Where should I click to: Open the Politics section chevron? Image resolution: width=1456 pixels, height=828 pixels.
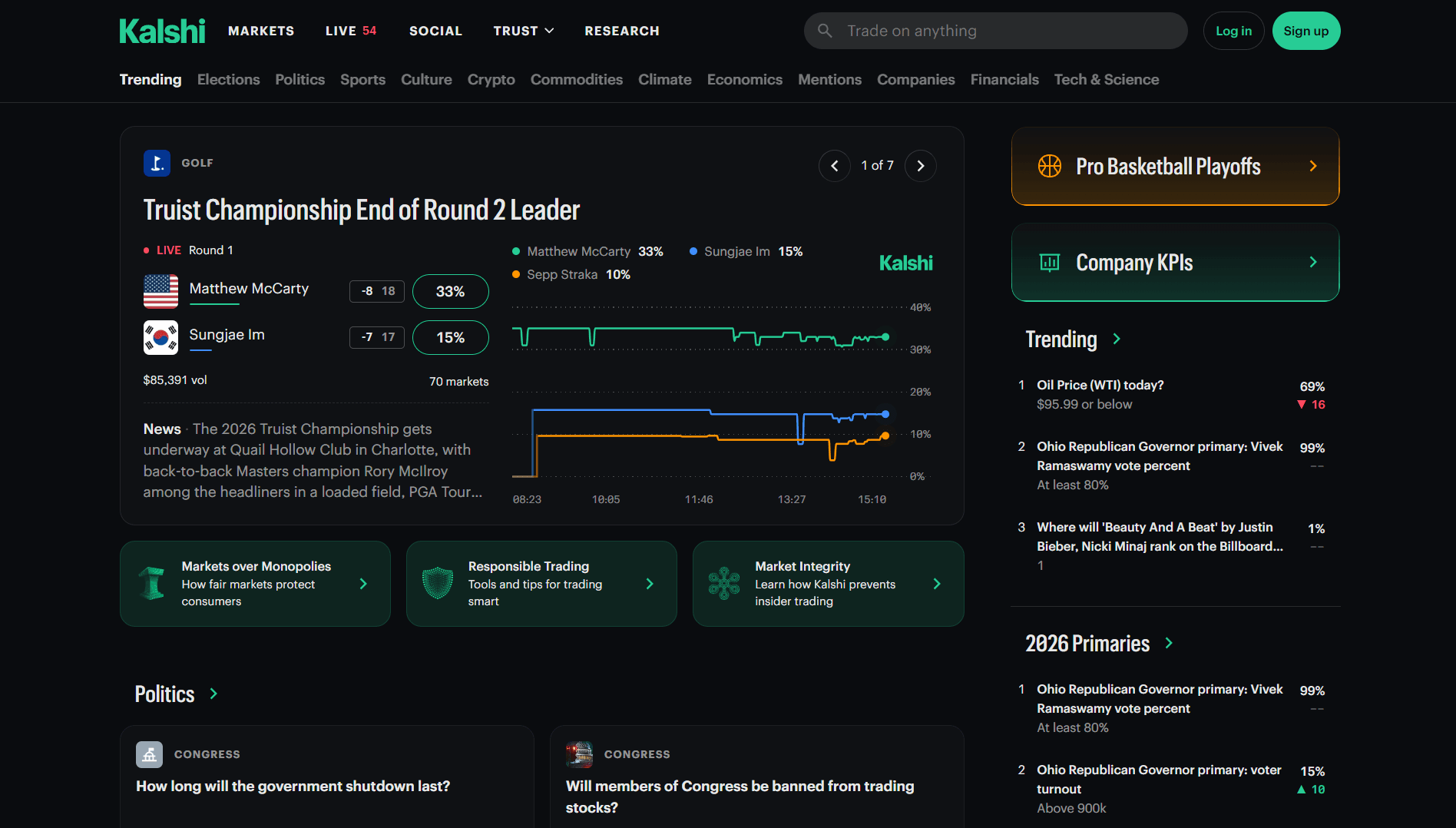213,694
